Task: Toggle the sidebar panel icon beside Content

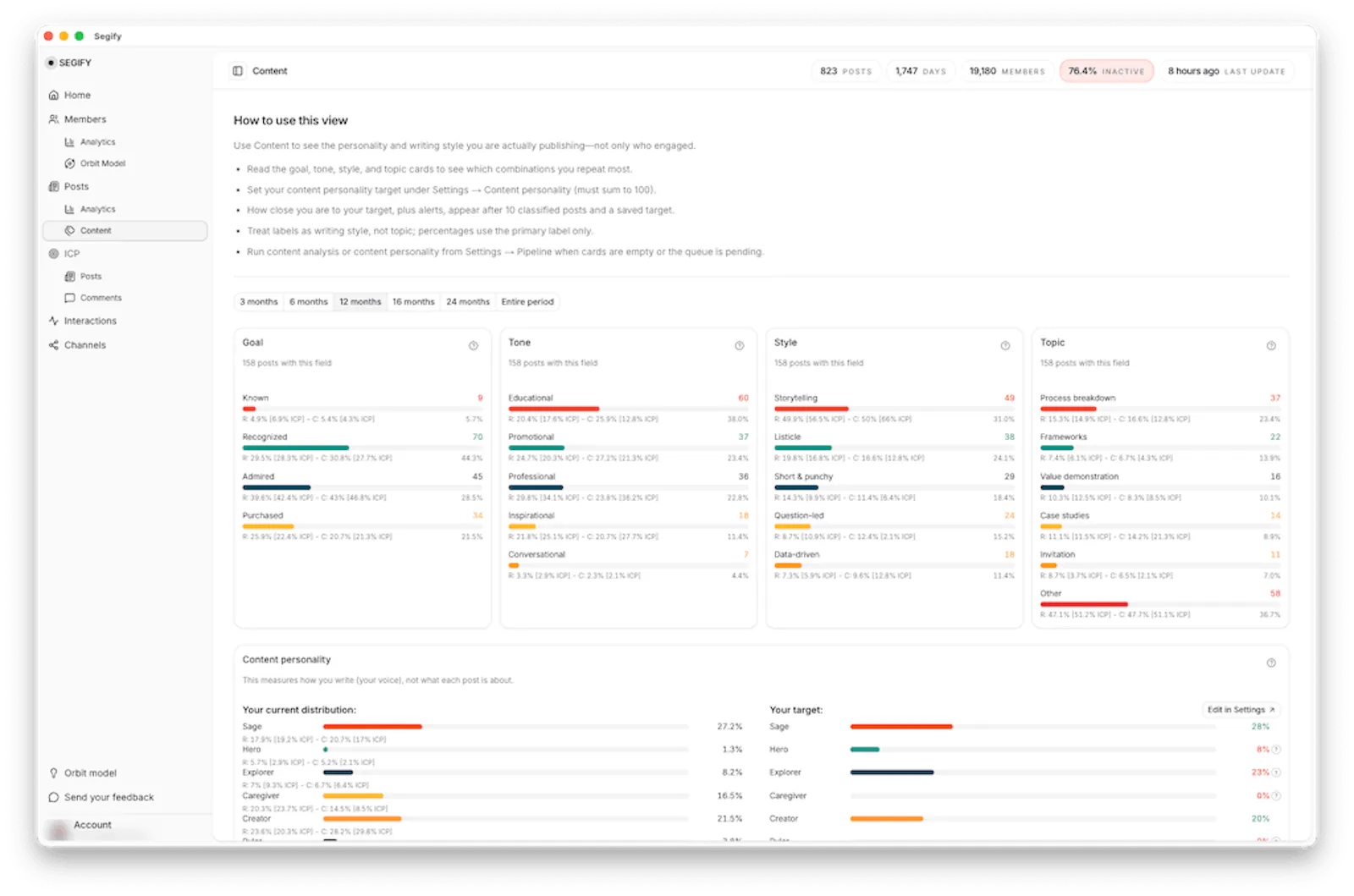Action: (238, 71)
